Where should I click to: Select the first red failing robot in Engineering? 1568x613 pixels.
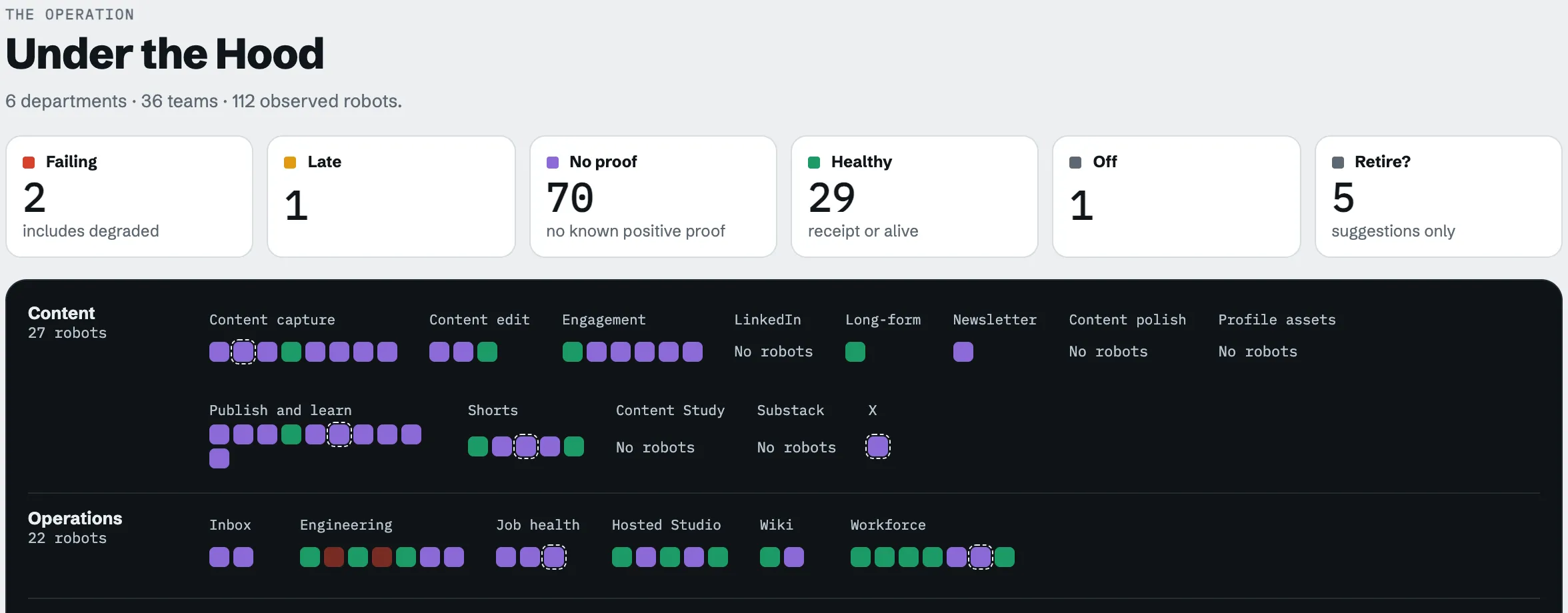[x=334, y=557]
